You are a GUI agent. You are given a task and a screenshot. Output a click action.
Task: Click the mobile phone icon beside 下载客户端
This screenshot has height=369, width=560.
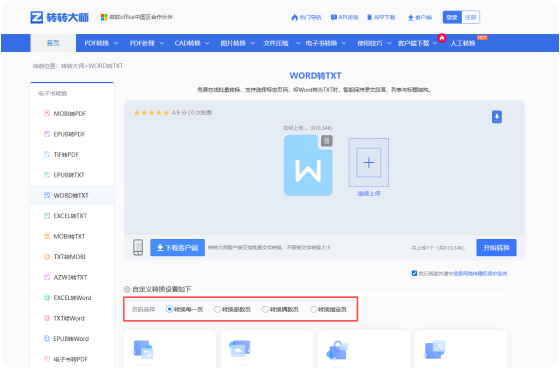click(x=138, y=247)
